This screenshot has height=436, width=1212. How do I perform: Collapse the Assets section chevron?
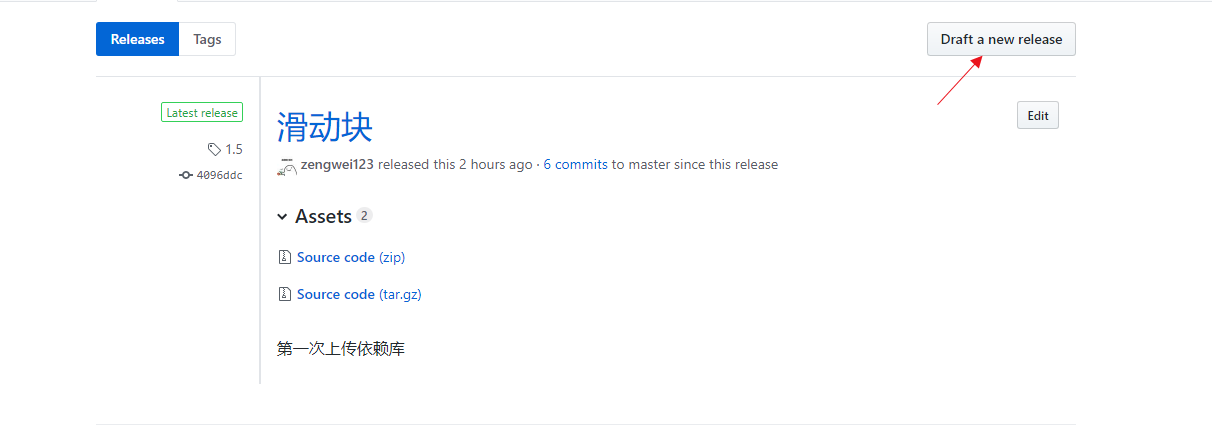(283, 217)
